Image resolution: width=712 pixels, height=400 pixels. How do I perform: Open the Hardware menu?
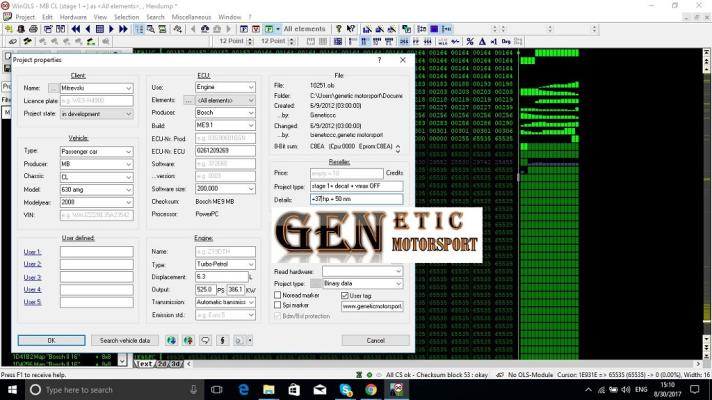click(72, 17)
